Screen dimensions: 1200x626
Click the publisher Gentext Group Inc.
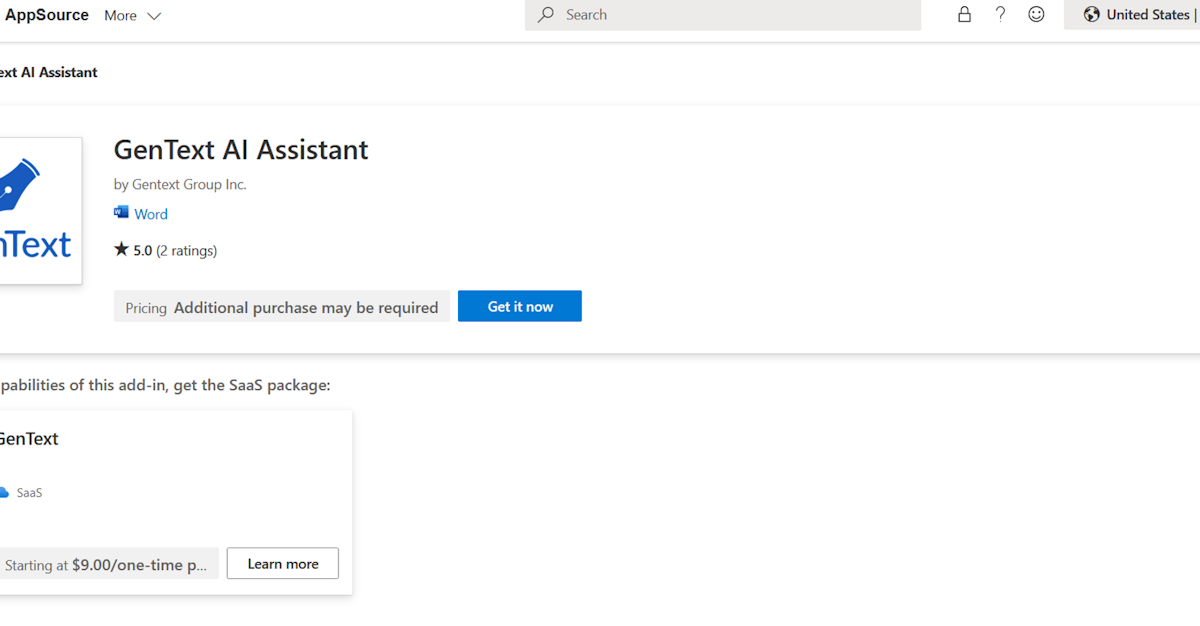click(189, 184)
